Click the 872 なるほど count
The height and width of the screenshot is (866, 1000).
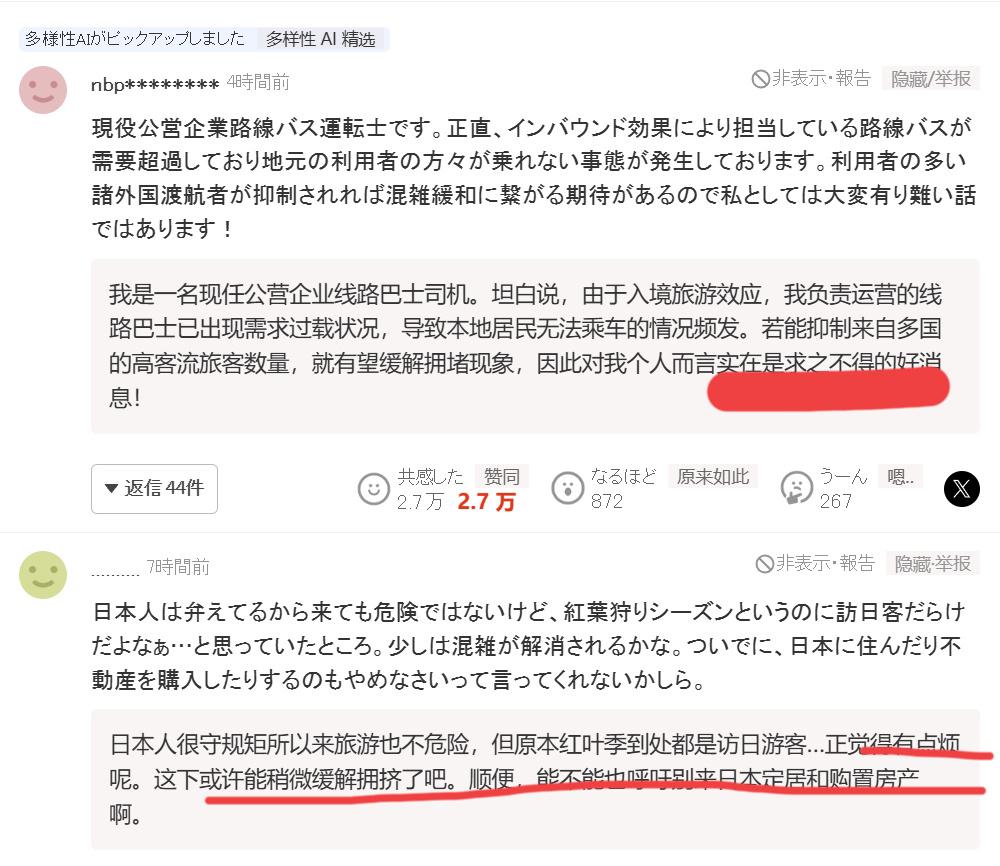607,501
